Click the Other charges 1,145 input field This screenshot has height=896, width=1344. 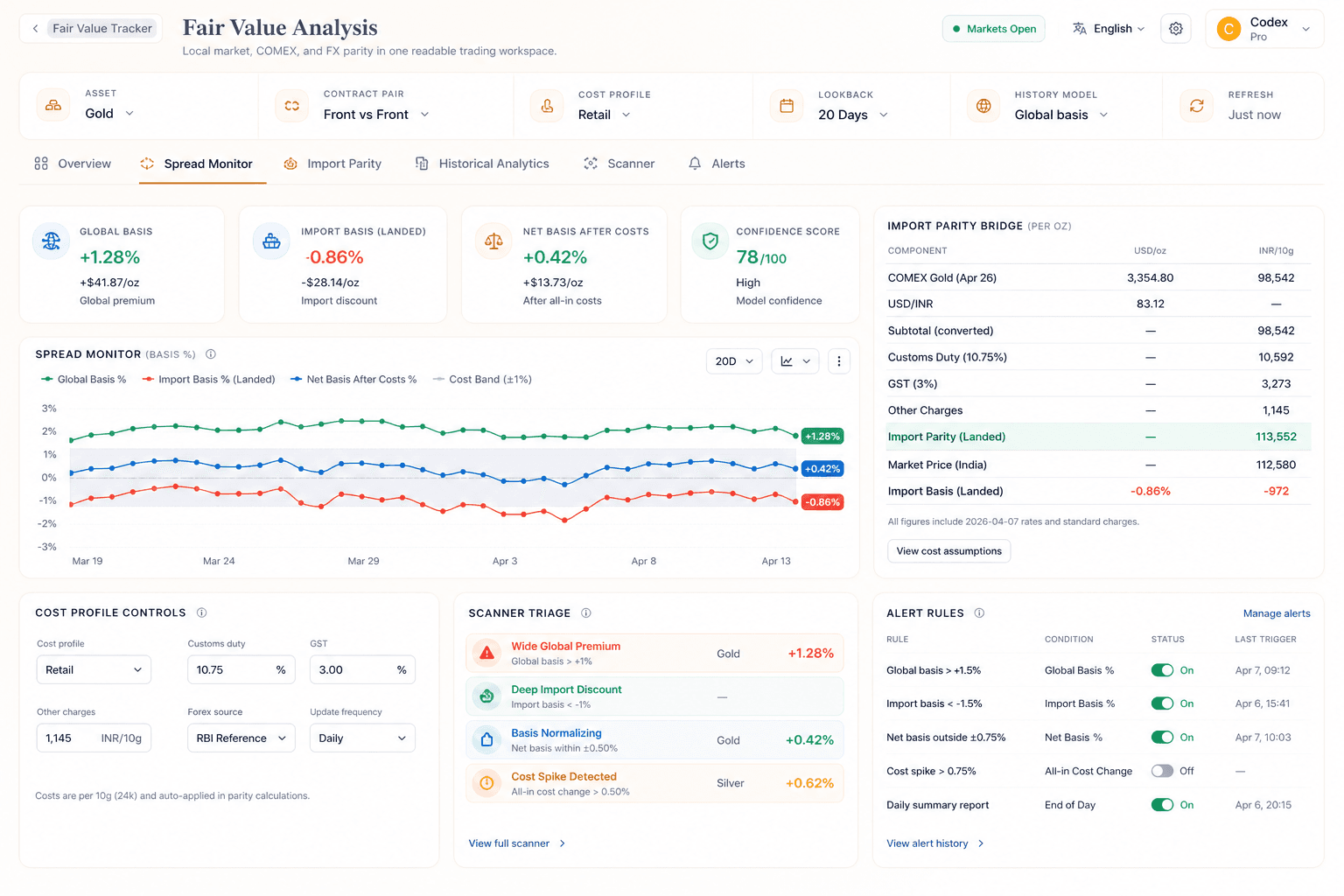[94, 738]
